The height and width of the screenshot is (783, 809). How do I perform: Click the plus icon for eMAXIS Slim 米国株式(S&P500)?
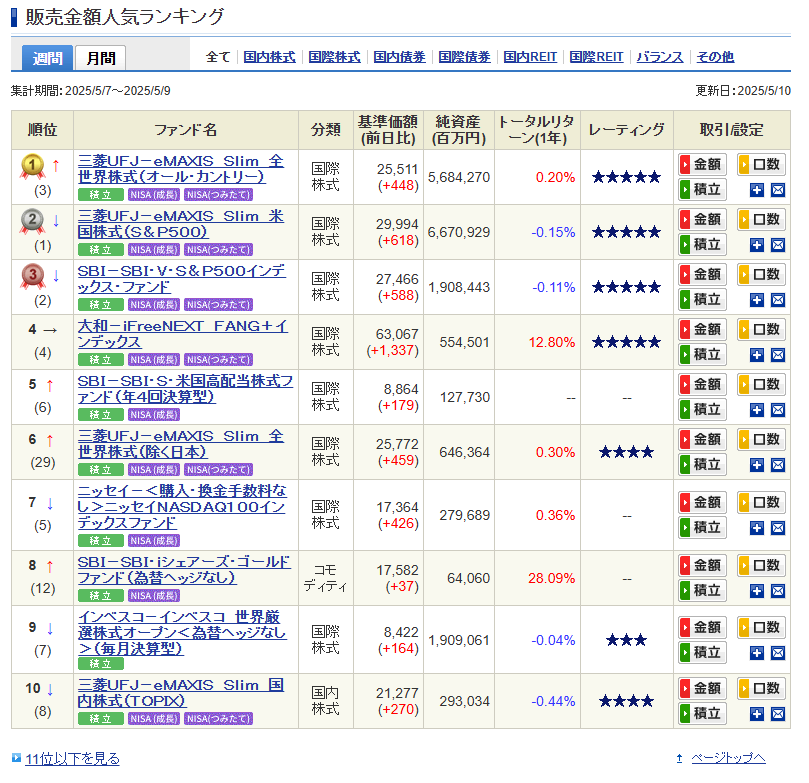point(756,245)
